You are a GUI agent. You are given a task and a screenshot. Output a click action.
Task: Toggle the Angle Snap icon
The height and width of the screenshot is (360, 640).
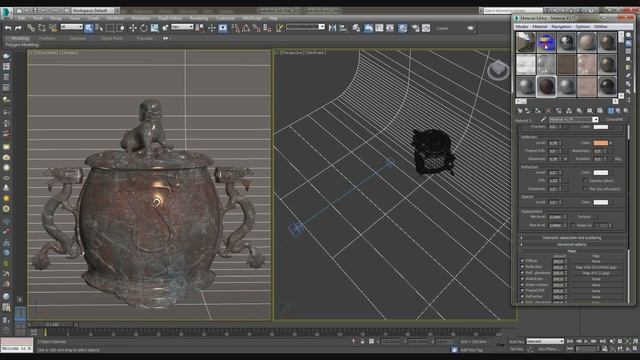(246, 28)
